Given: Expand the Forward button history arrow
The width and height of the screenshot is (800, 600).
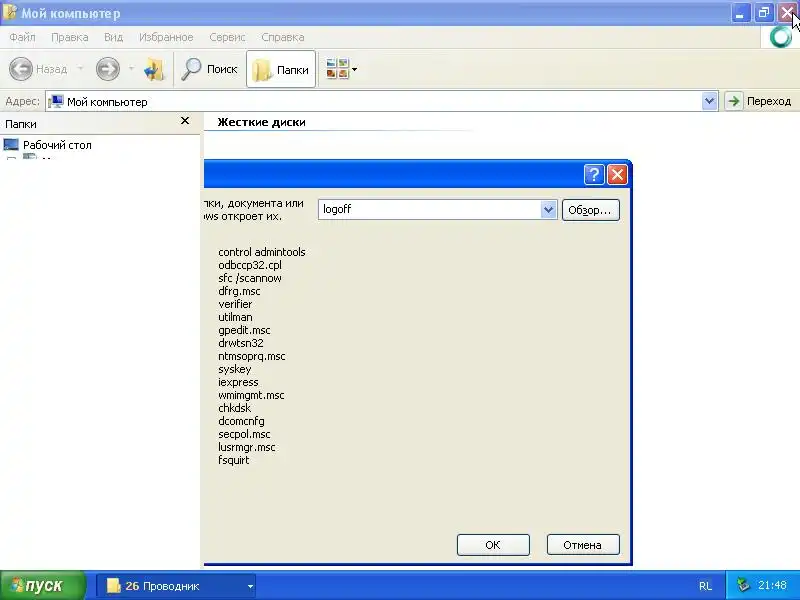Looking at the screenshot, I should coord(131,68).
